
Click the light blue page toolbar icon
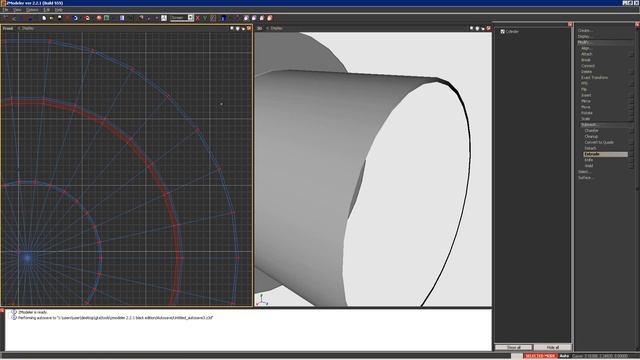click(122, 18)
